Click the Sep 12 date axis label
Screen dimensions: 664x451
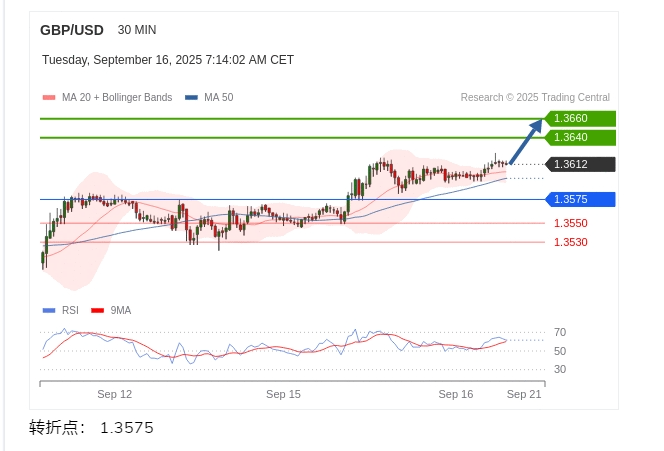point(114,394)
